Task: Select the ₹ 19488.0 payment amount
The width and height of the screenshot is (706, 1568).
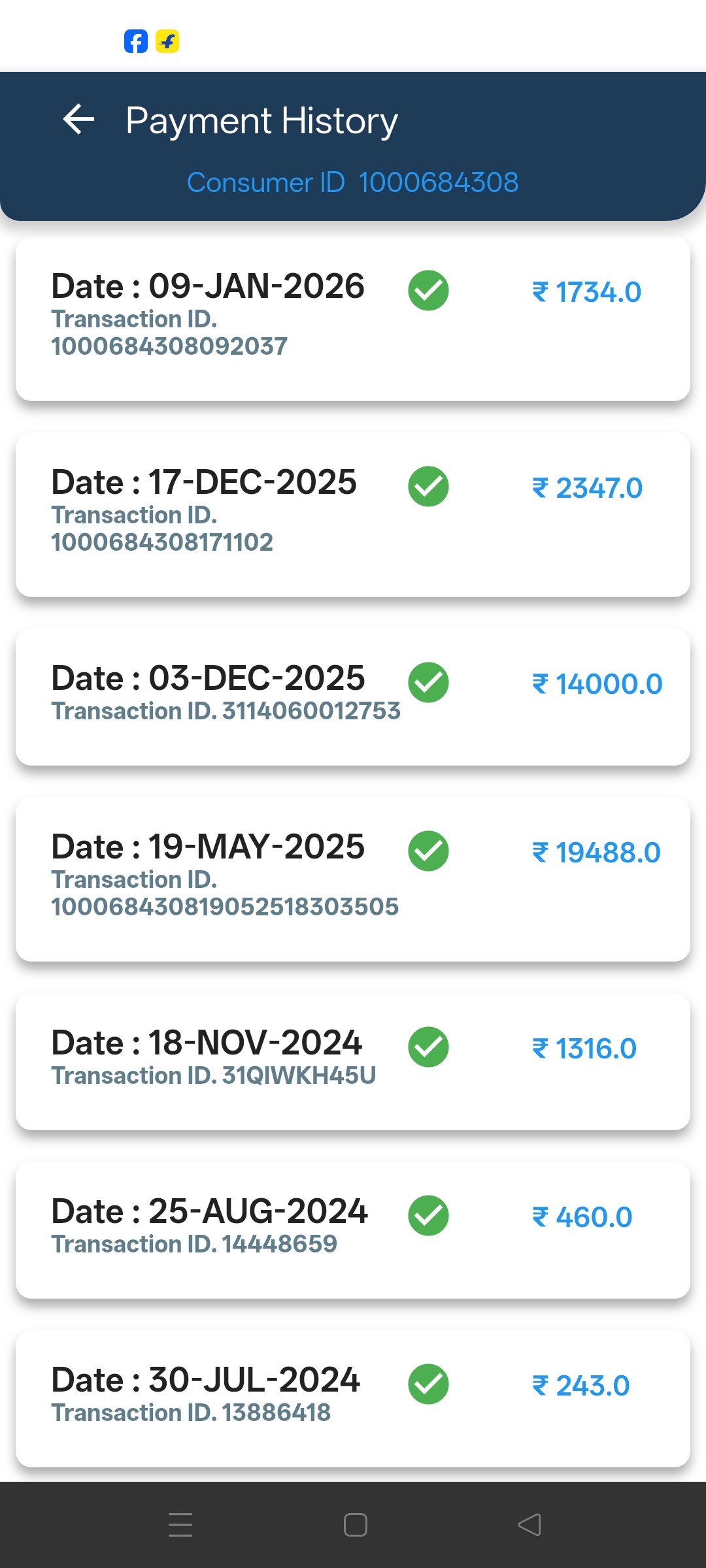Action: (x=596, y=853)
